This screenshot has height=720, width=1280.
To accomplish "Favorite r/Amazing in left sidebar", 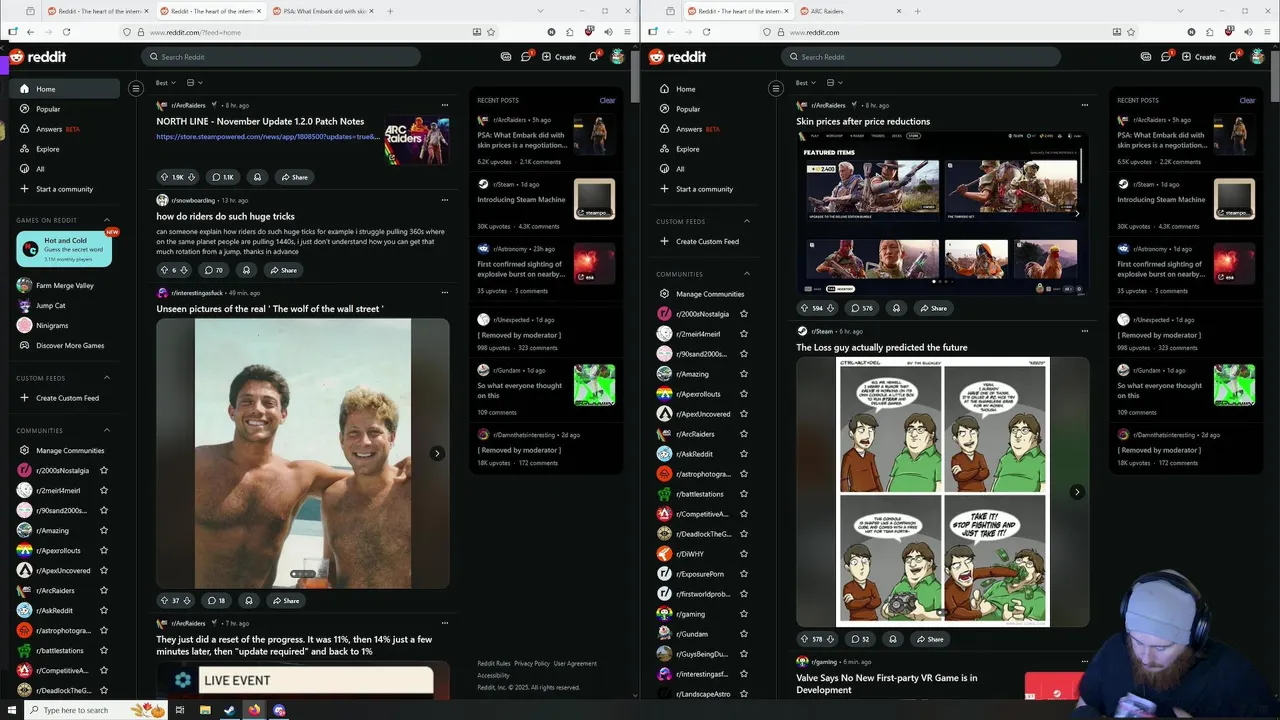I will pyautogui.click(x=103, y=530).
